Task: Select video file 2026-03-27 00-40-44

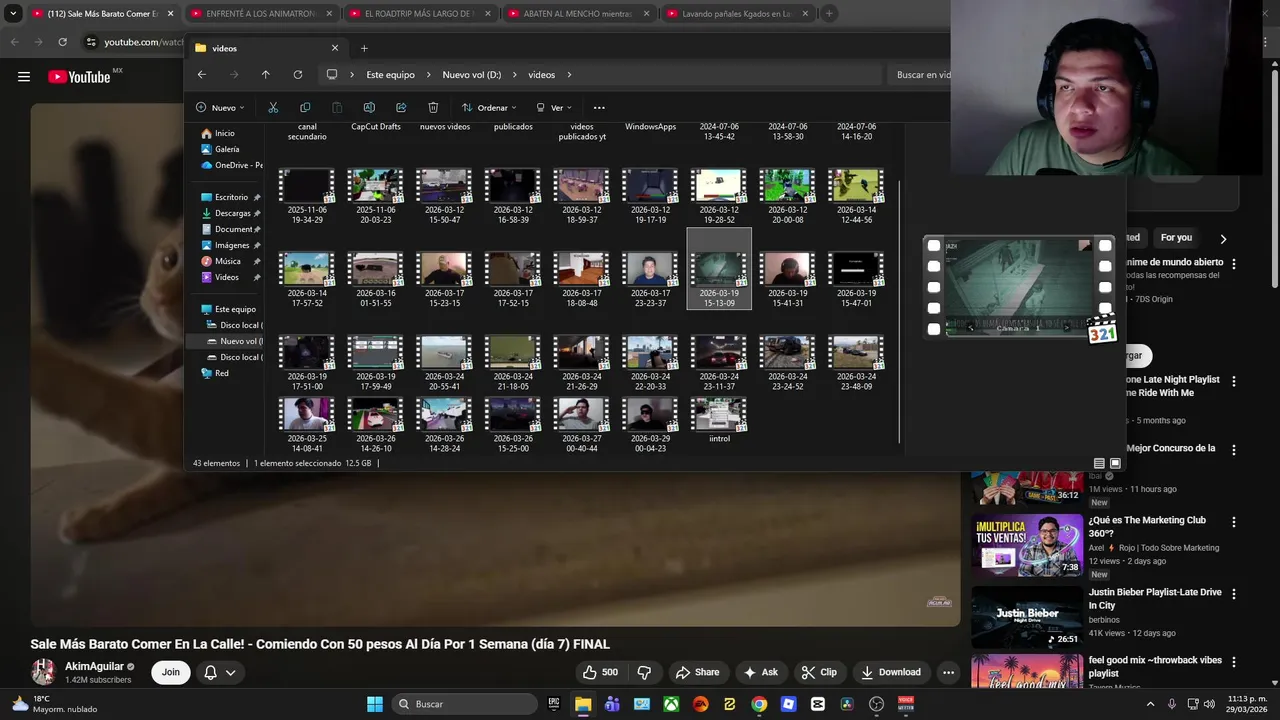Action: (x=581, y=425)
